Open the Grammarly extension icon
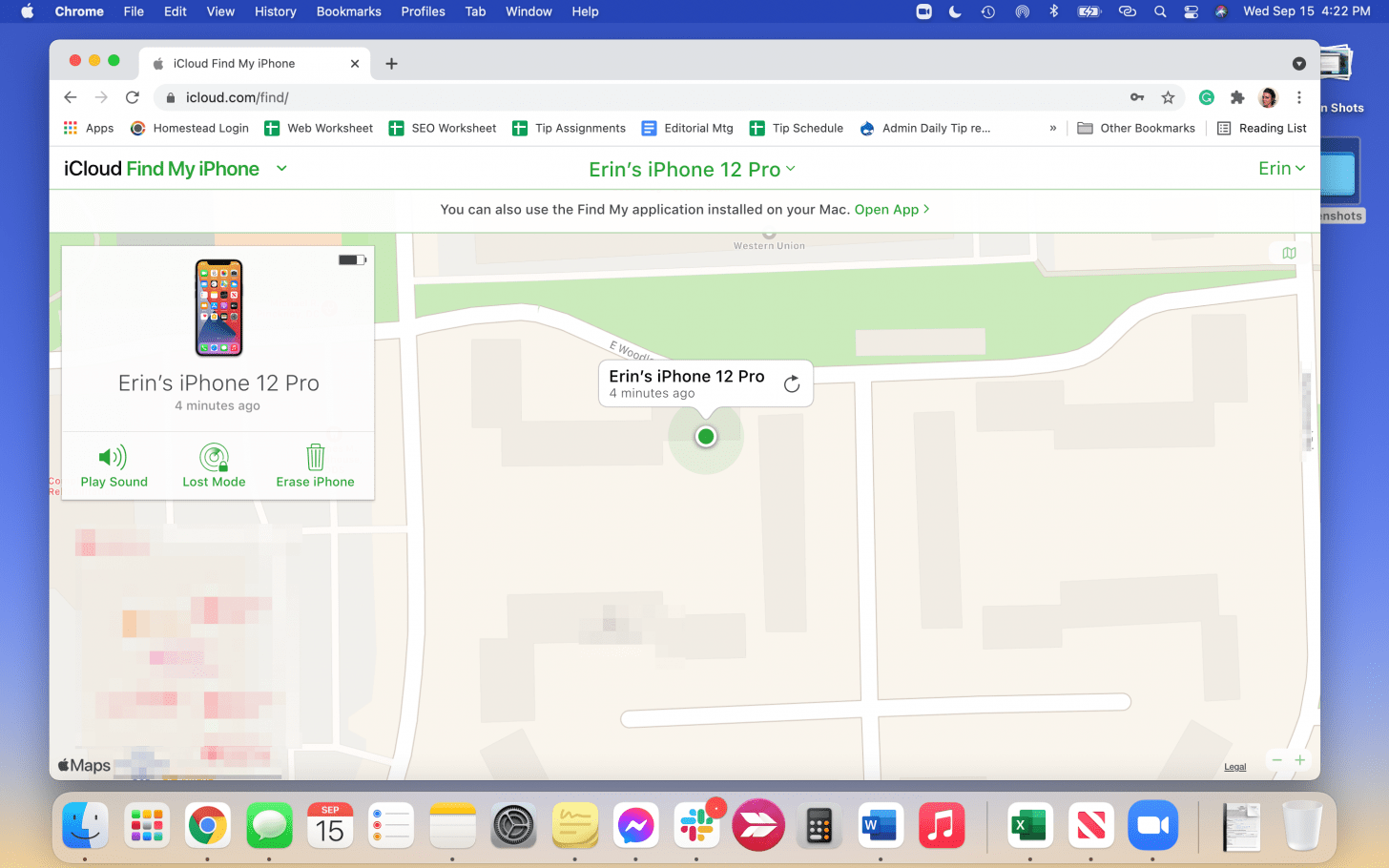This screenshot has width=1389, height=868. click(x=1207, y=97)
